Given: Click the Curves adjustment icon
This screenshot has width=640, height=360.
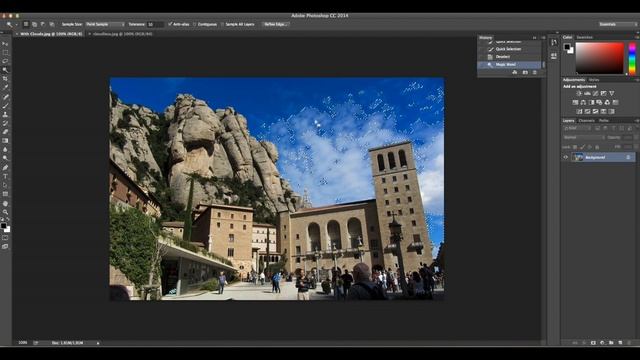Looking at the screenshot, I should tap(595, 93).
